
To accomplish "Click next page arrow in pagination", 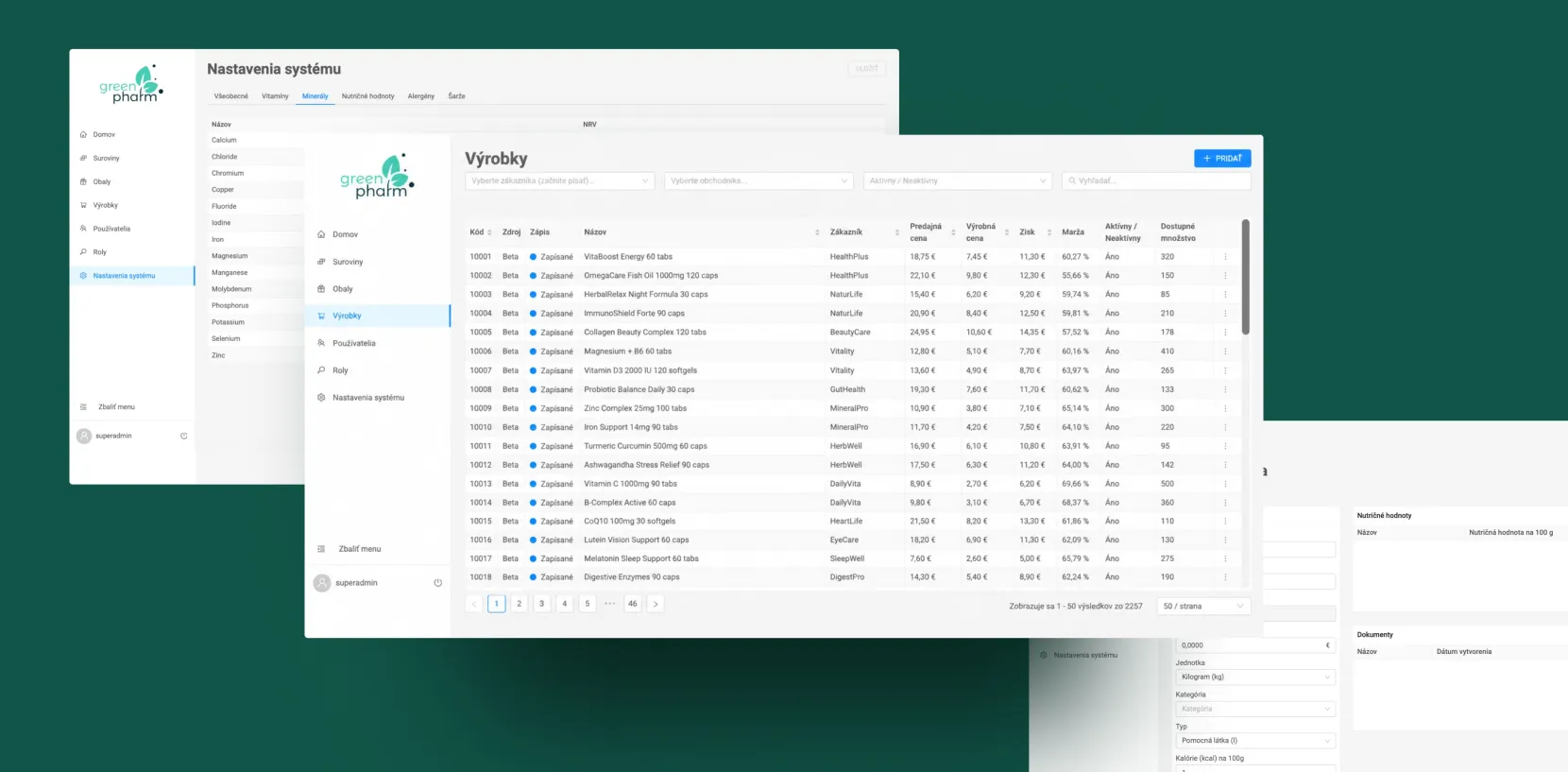I will 656,604.
